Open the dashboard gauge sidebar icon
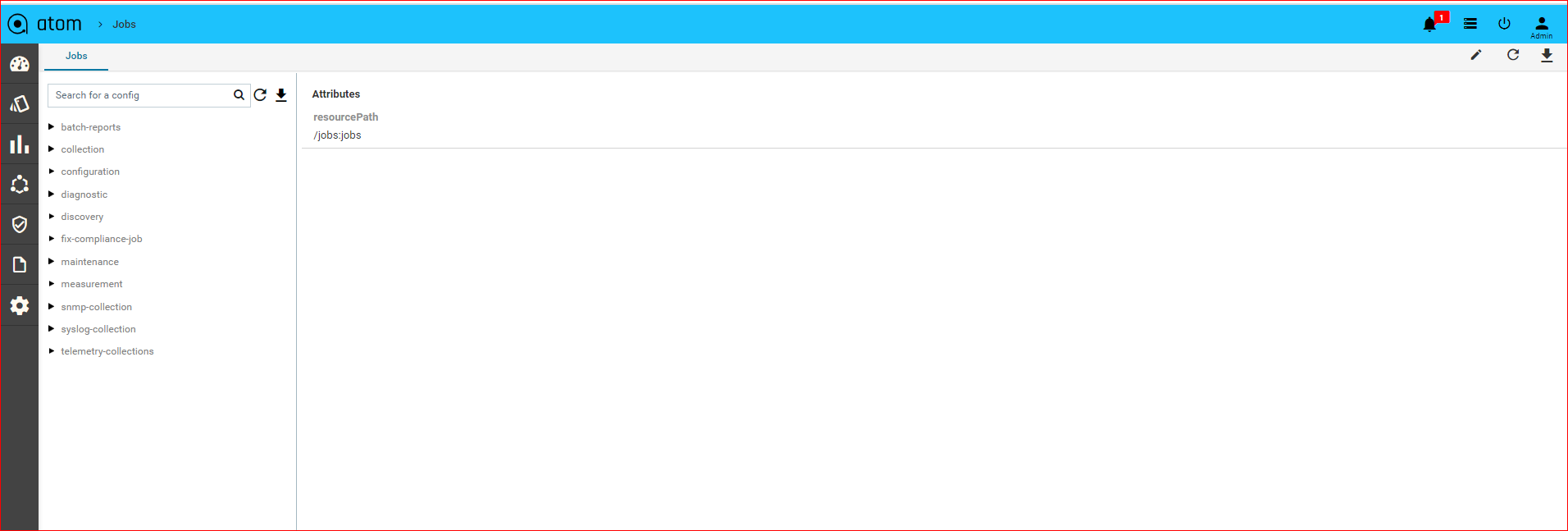Screen dimensions: 1568x531 [20, 64]
